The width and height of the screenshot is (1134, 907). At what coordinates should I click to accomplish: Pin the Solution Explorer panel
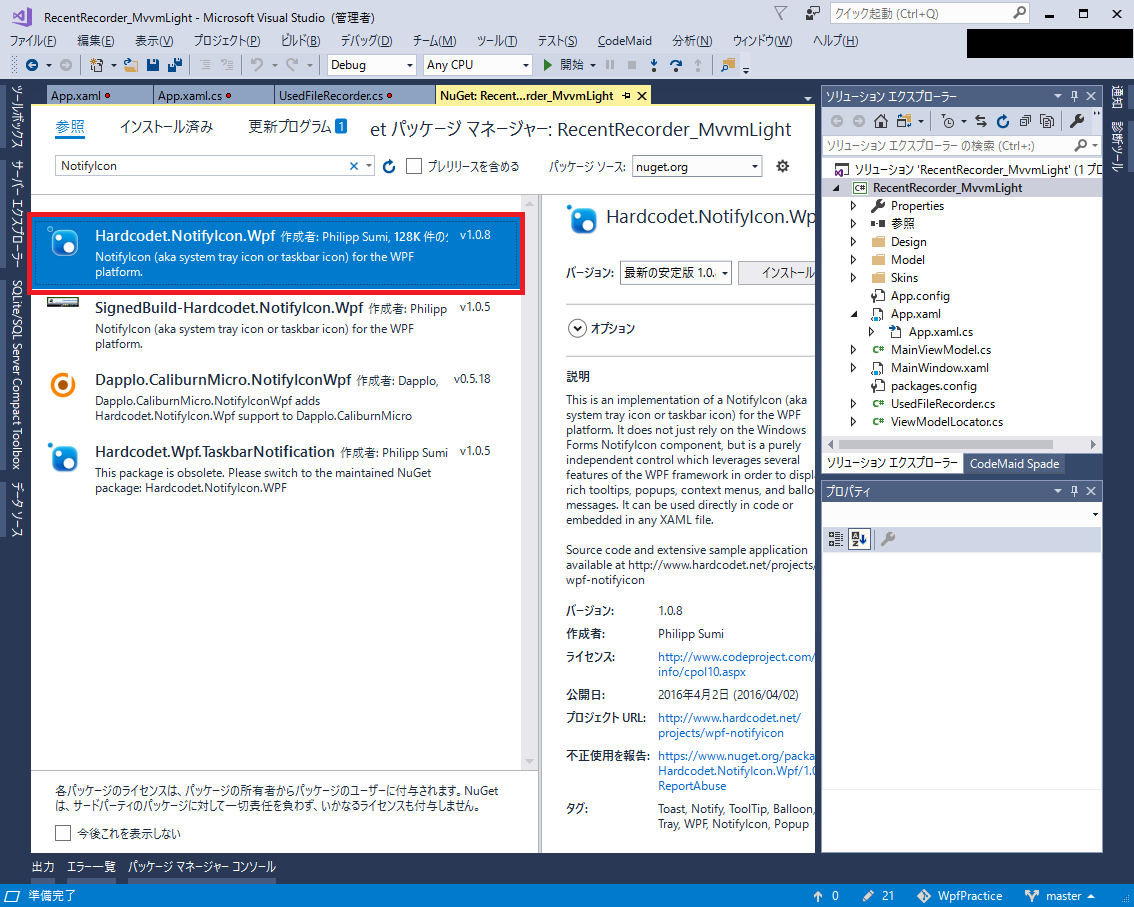(x=1075, y=95)
